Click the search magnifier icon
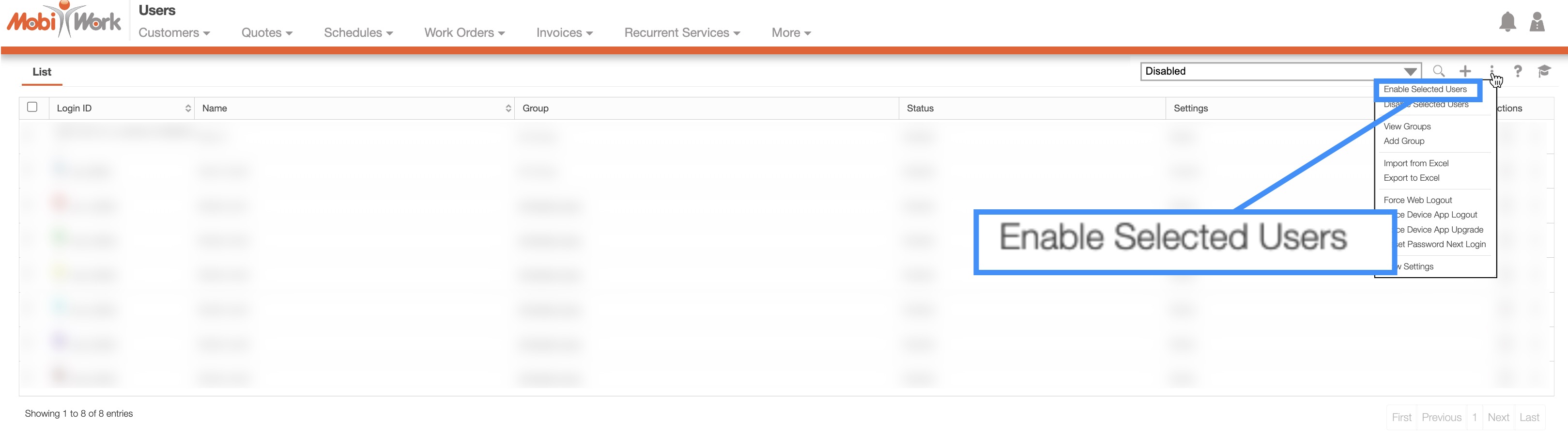Viewport: 1568px width, 438px height. [1438, 71]
